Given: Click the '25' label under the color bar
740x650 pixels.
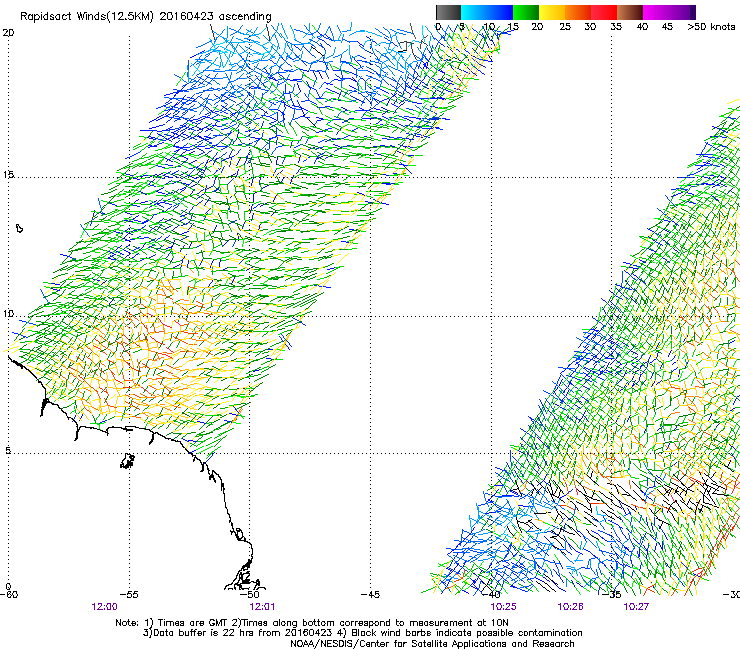Looking at the screenshot, I should coord(565,27).
